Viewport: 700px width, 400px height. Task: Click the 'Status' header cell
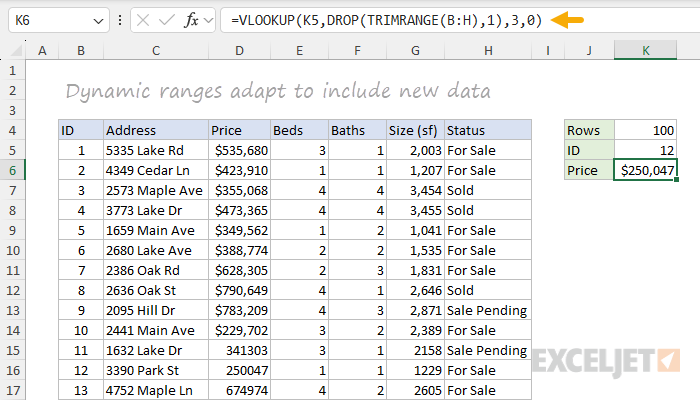tap(488, 130)
